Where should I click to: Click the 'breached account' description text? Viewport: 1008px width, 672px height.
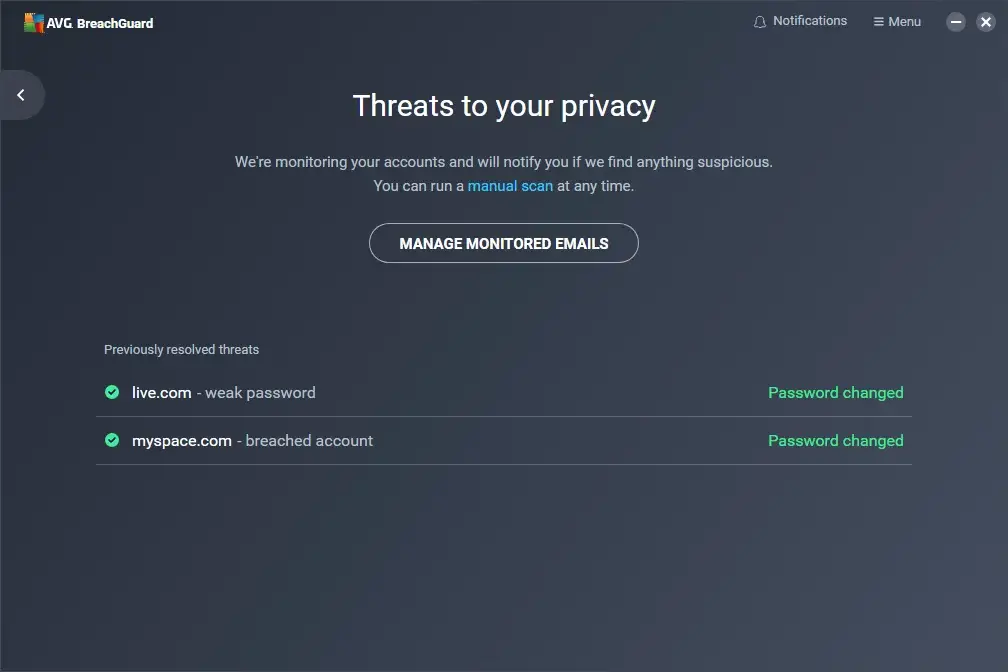(309, 441)
